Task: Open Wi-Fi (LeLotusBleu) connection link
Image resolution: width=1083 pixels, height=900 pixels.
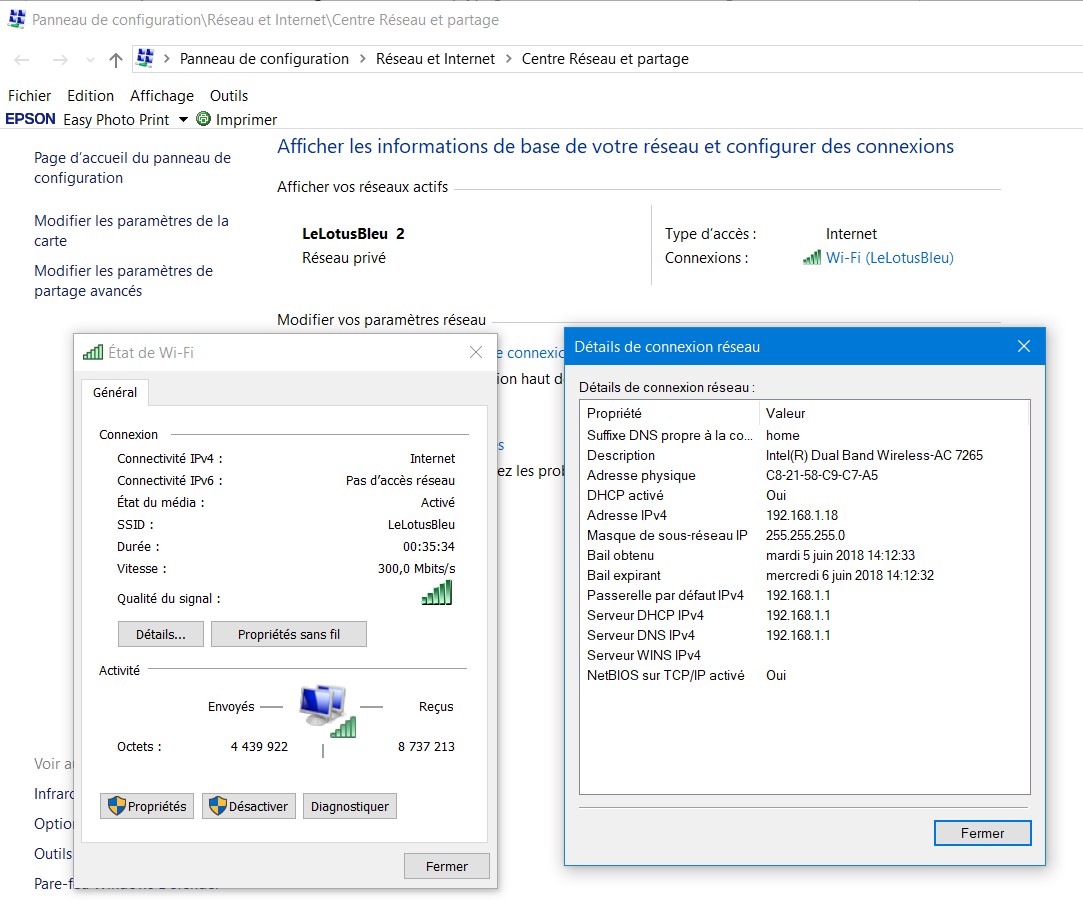Action: click(890, 258)
